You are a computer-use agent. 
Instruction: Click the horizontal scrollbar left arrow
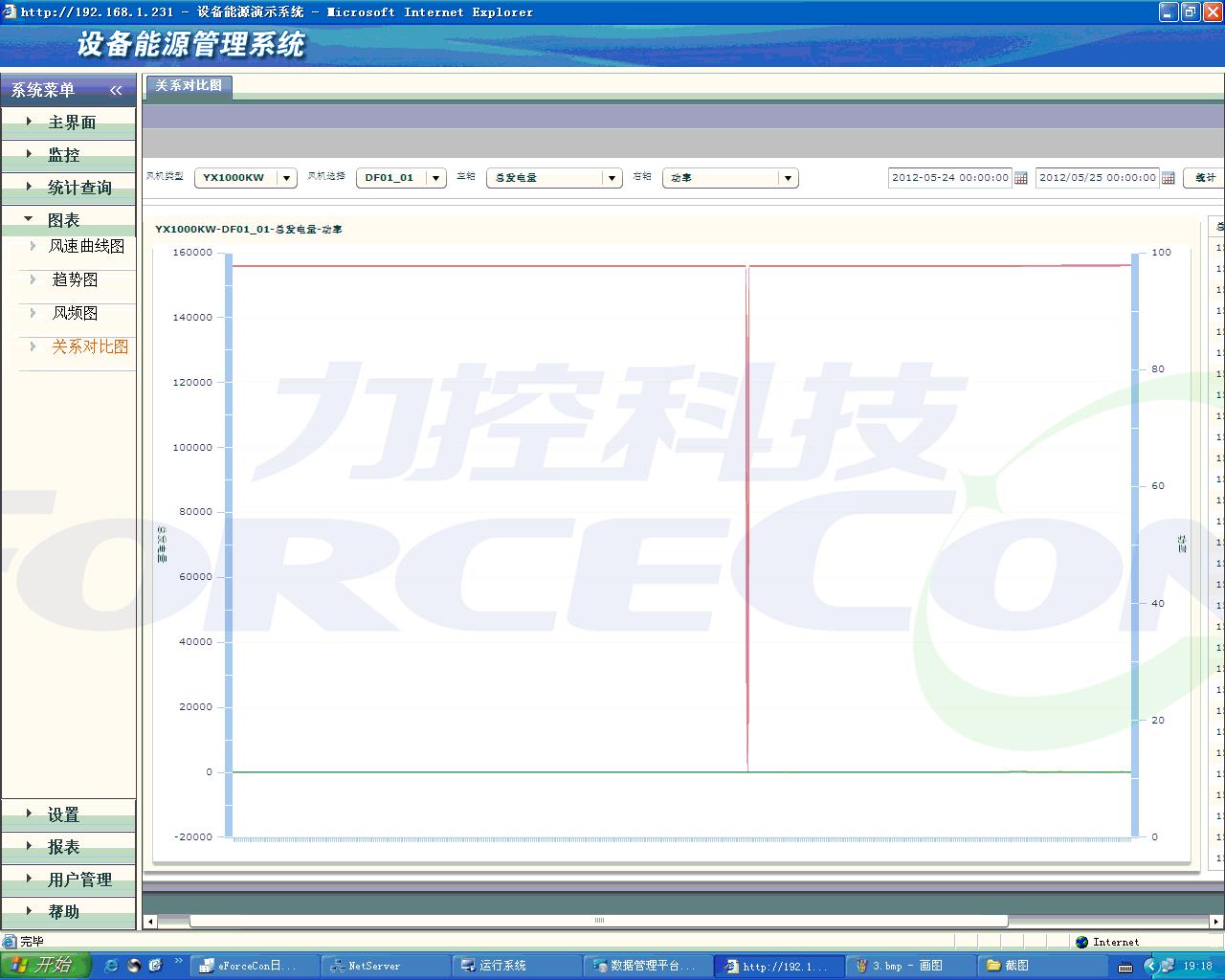coord(150,922)
